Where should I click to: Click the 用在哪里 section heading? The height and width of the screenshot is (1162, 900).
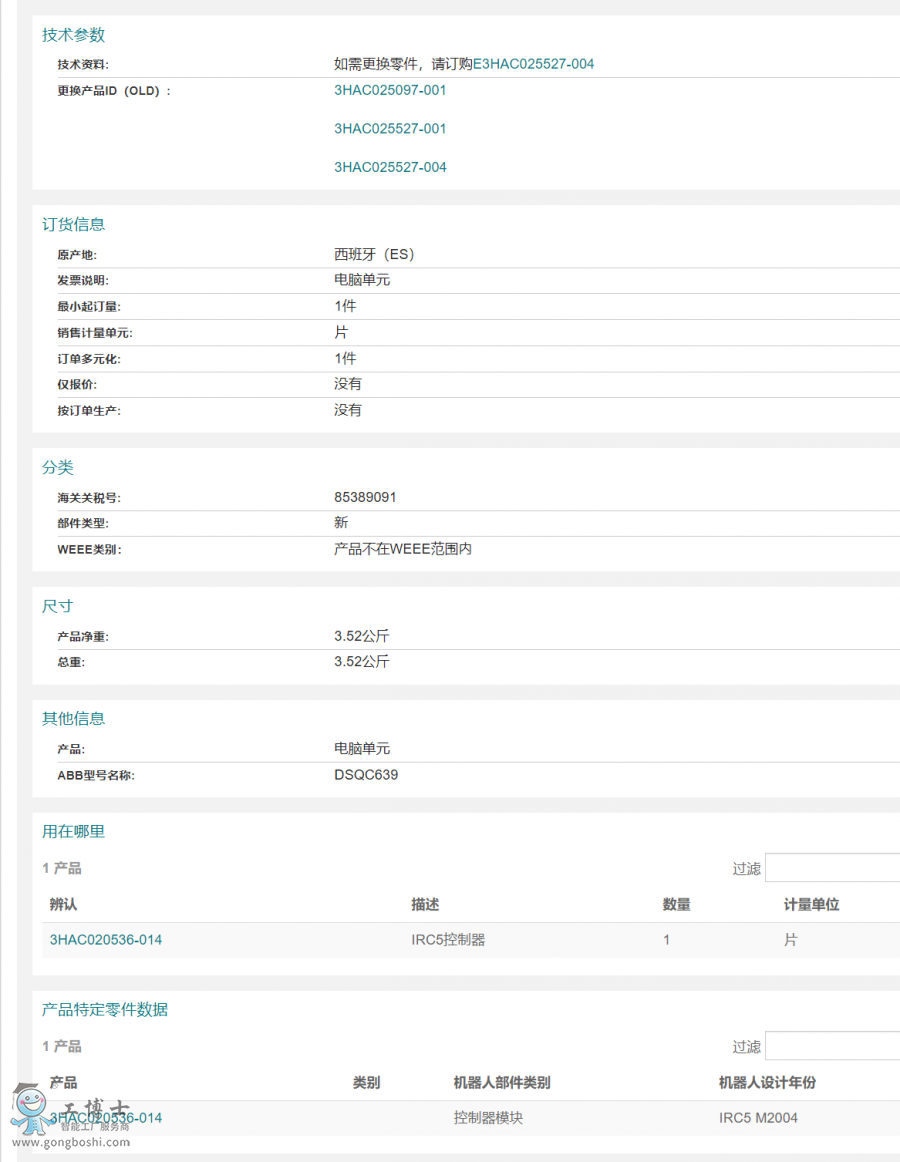(73, 831)
